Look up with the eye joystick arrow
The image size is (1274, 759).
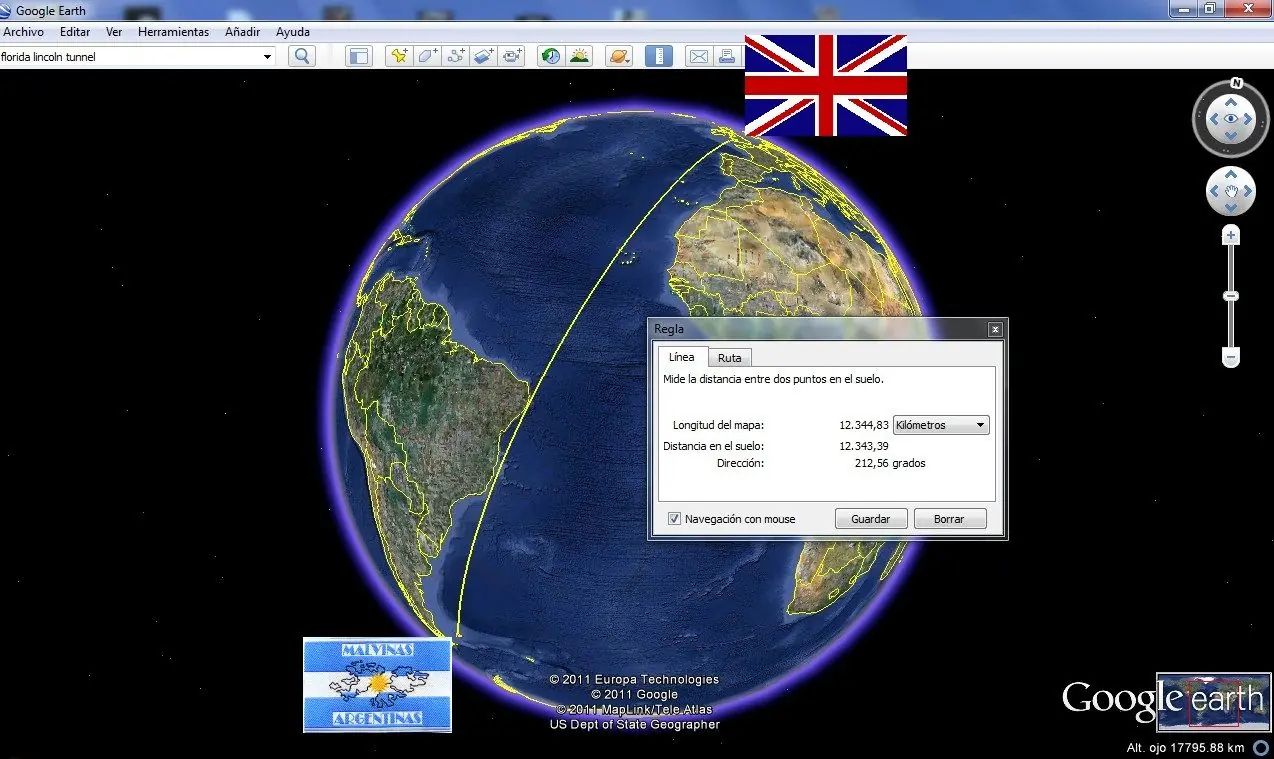(1231, 102)
